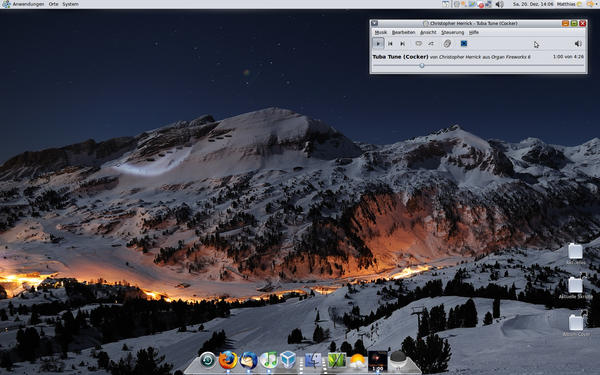
Task: Open the weather sun-cloud dock icon
Action: [357, 361]
